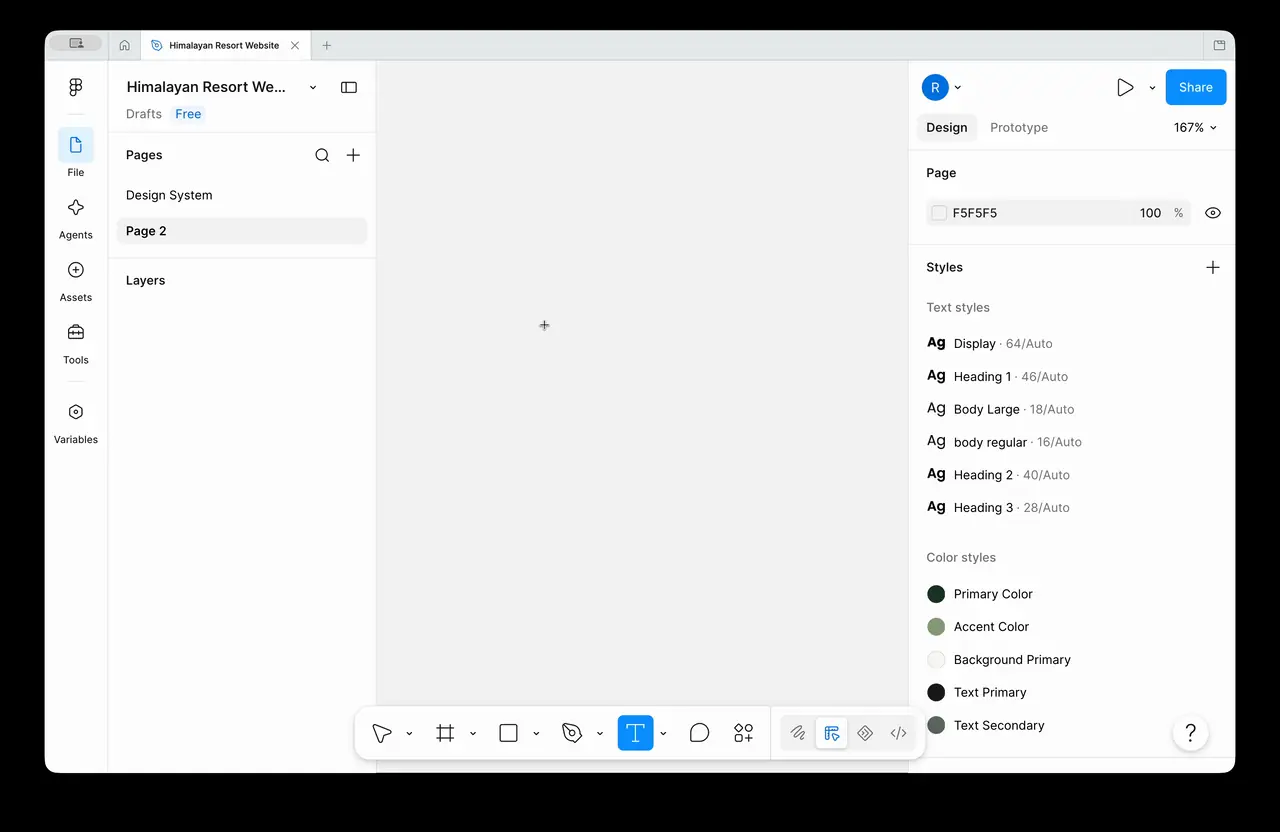
Task: Toggle the diamond mode icon beside Dev Mode
Action: [x=865, y=733]
